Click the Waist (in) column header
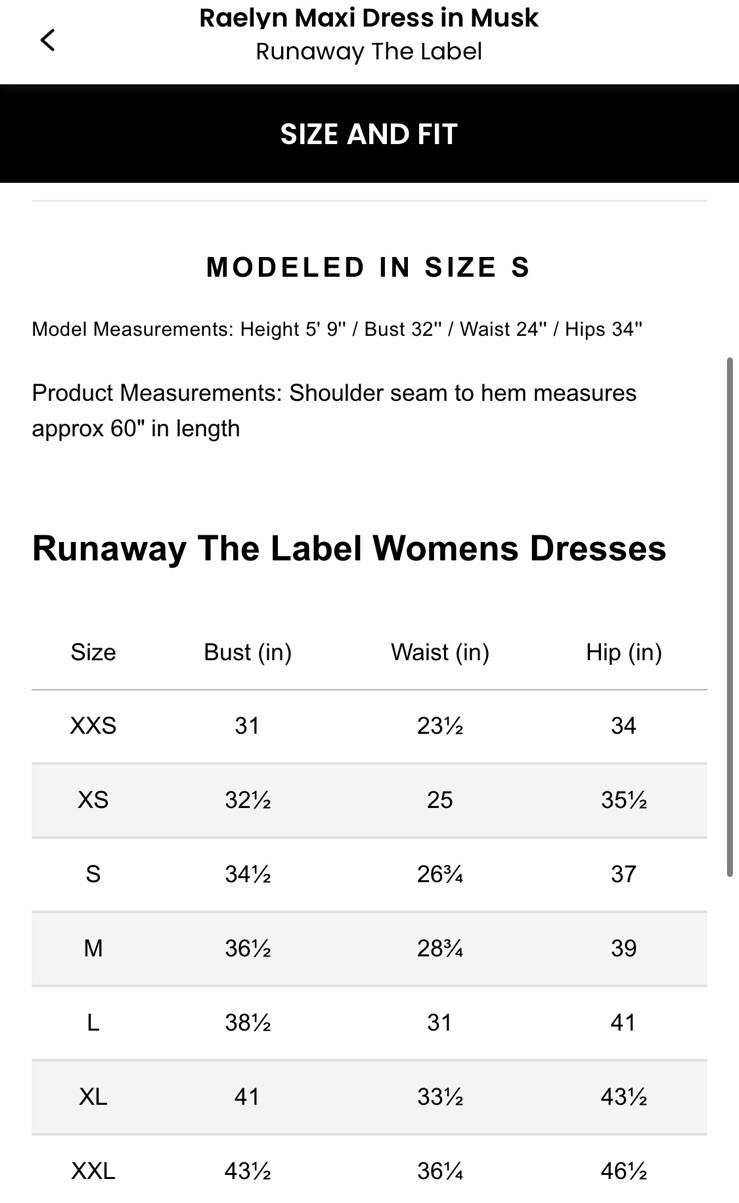 point(440,652)
